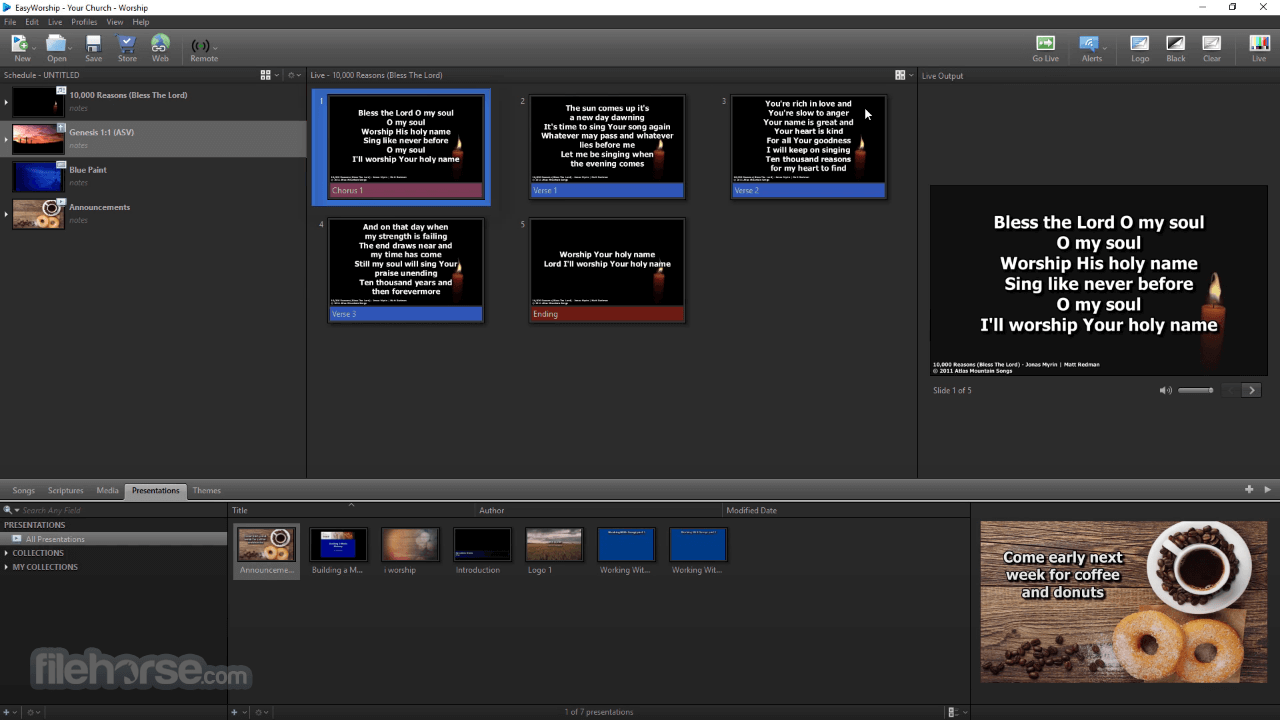1280x720 pixels.
Task: Open the Store shopping cart icon
Action: (x=127, y=44)
